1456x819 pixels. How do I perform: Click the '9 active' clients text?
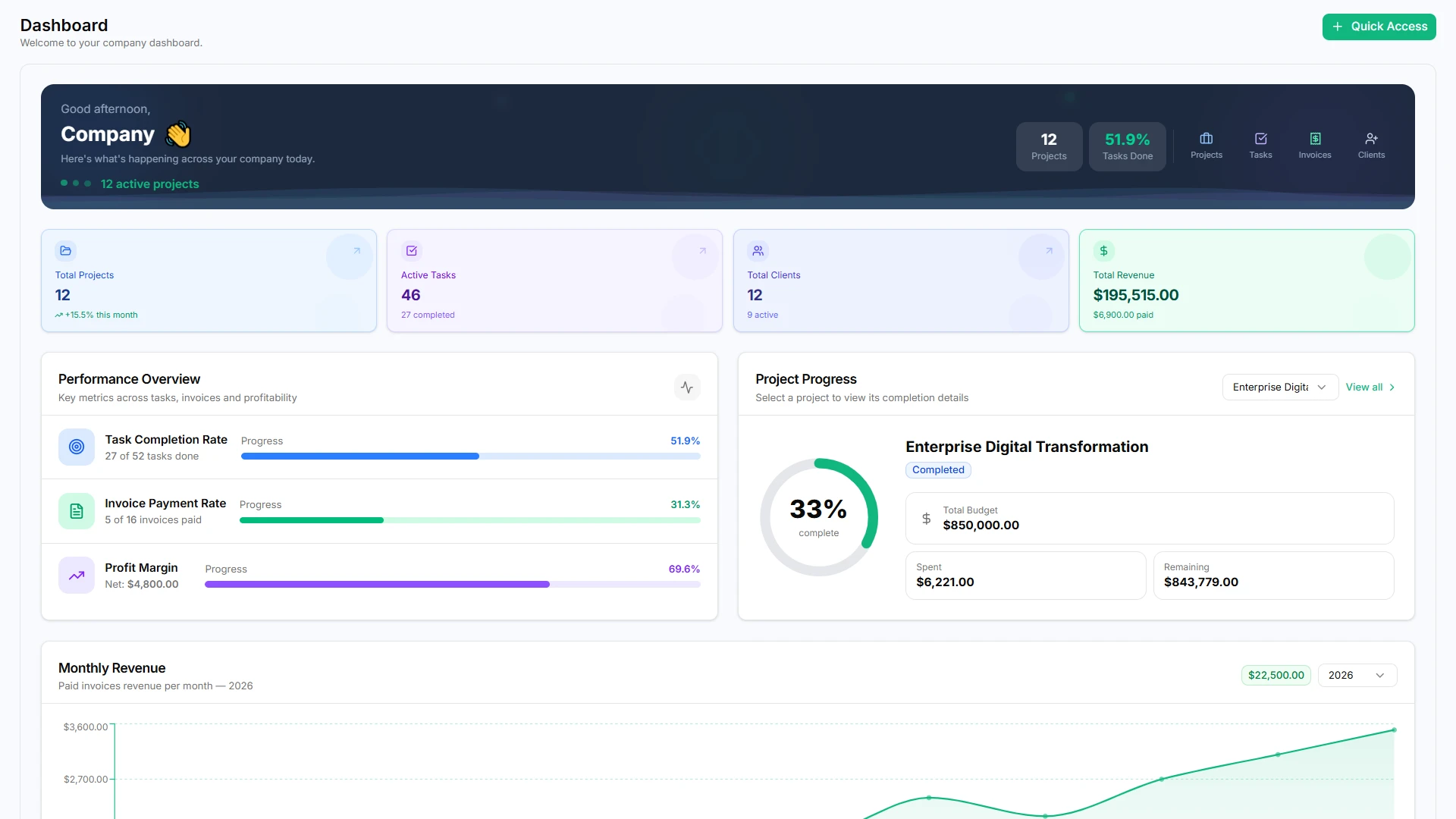tap(762, 315)
